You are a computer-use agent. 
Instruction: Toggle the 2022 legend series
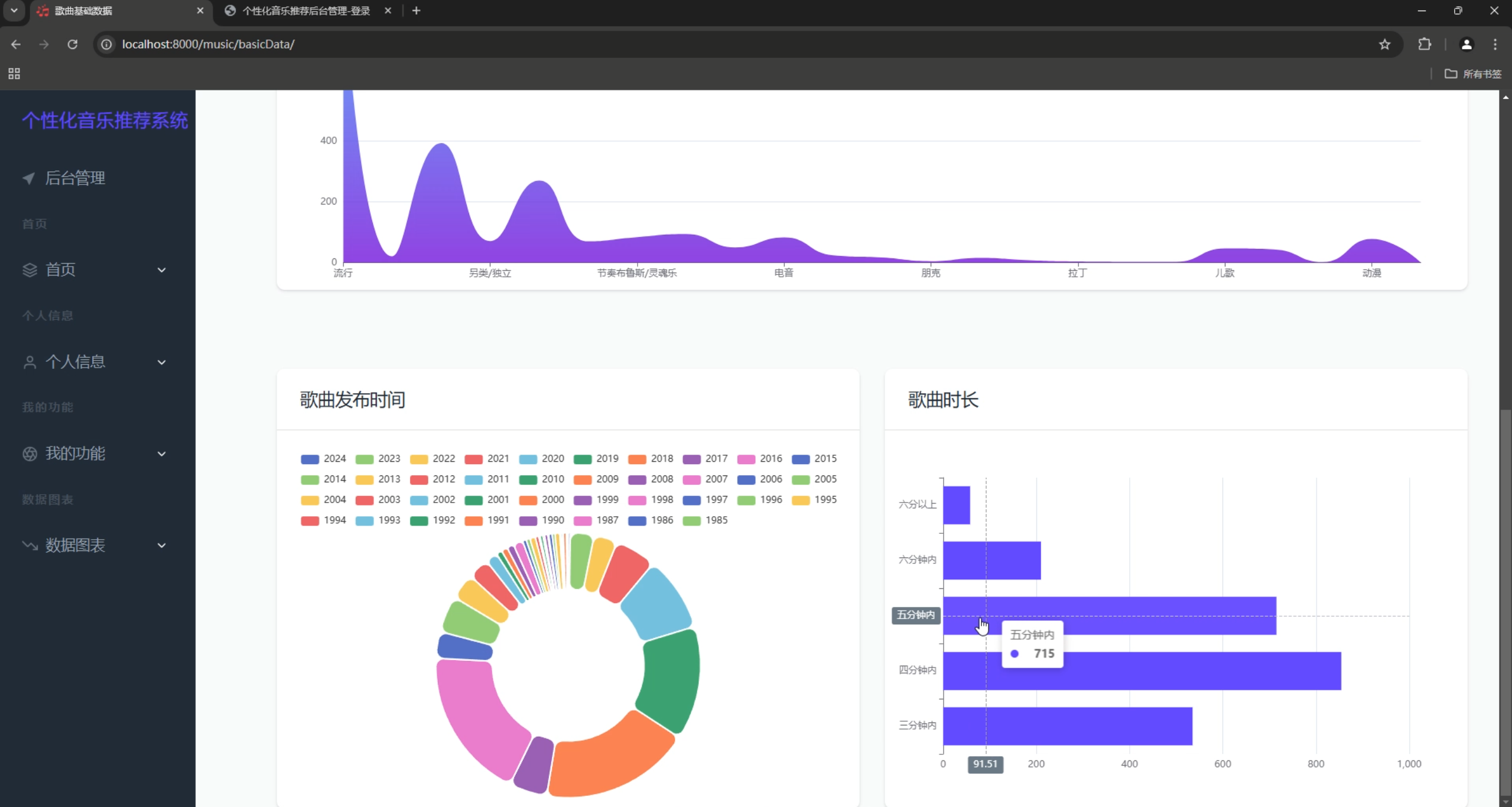433,459
